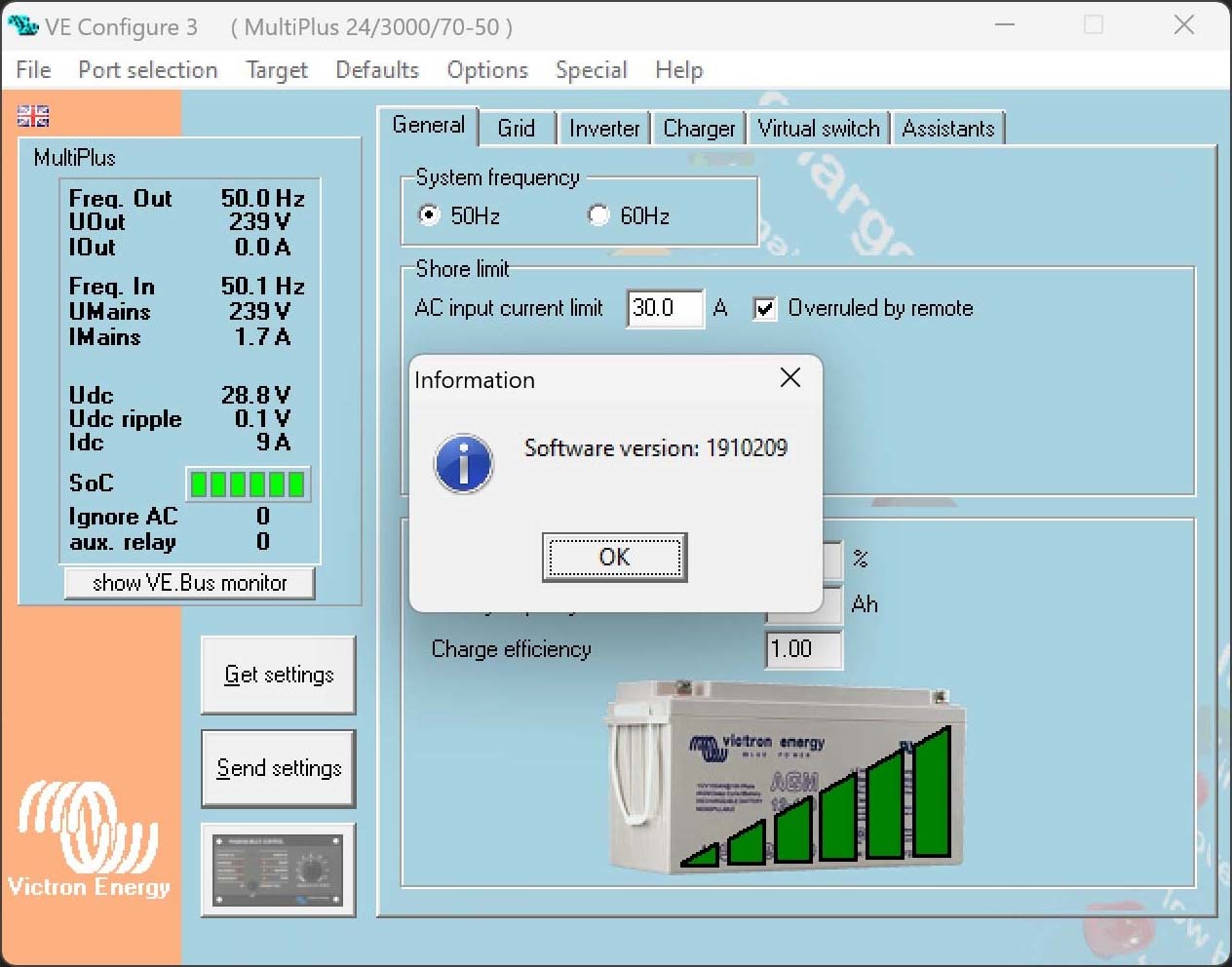Click the SoC green battery level bar
The image size is (1232, 967).
(248, 483)
